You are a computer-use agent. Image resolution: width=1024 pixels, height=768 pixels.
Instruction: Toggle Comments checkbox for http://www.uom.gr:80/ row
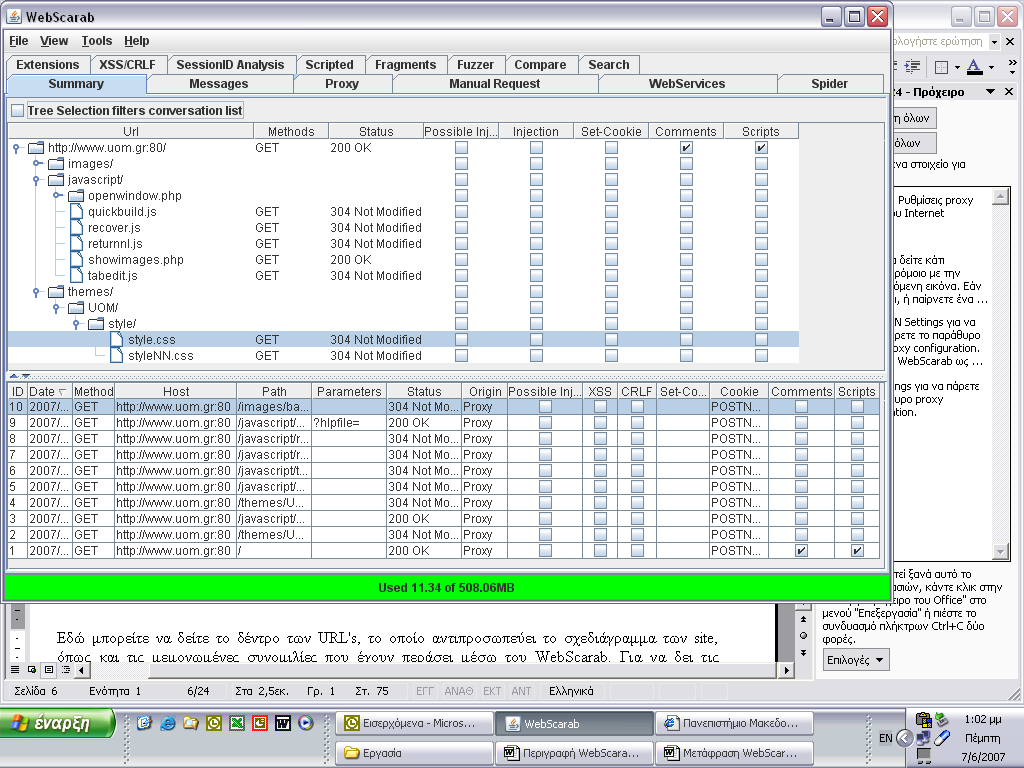tap(686, 148)
